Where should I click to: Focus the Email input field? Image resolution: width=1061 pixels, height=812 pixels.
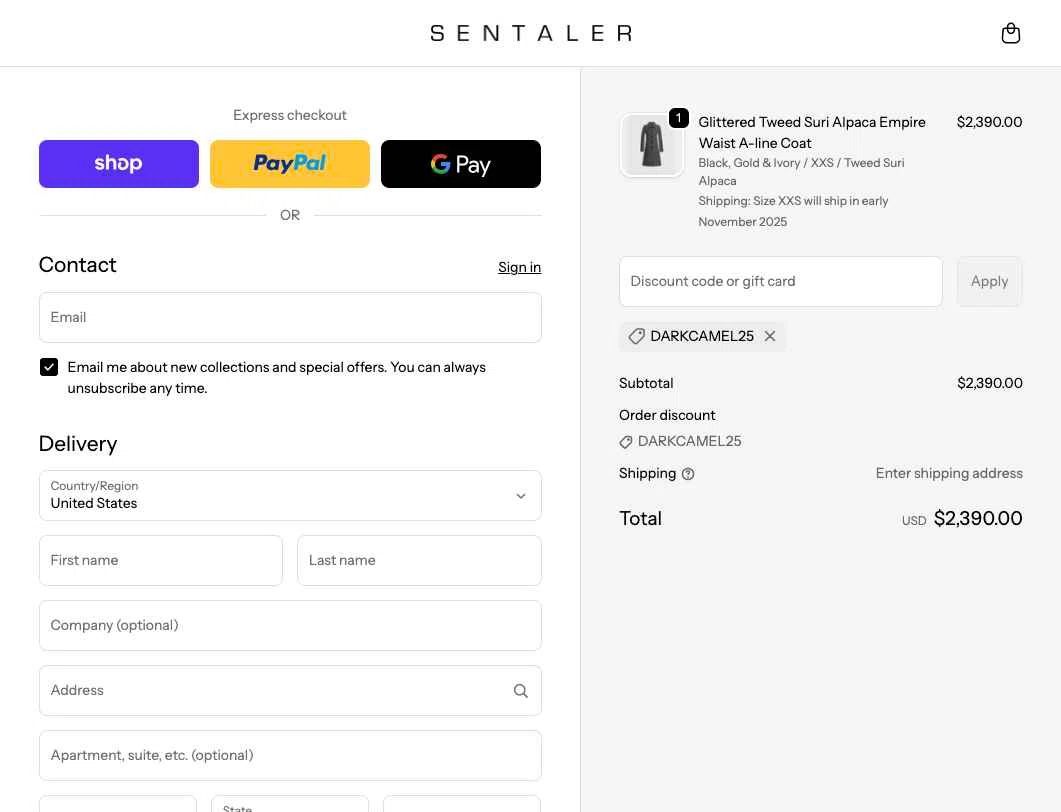(290, 317)
